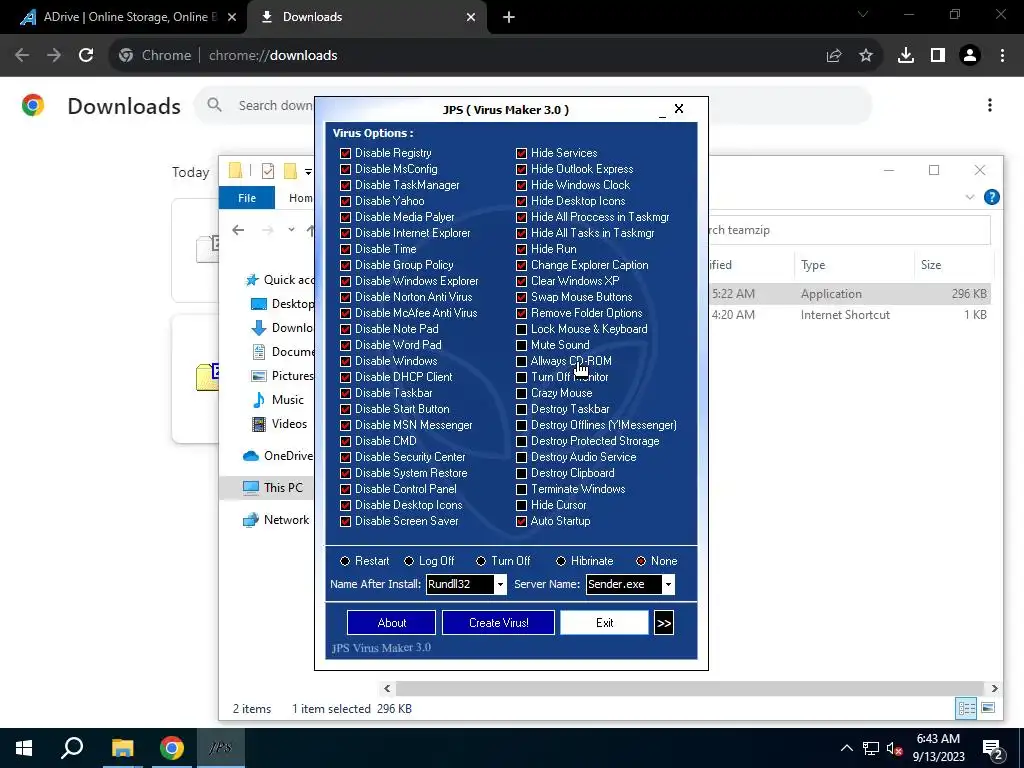Viewport: 1024px width, 768px height.
Task: Switch to the Home ribbon tab
Action: point(300,198)
